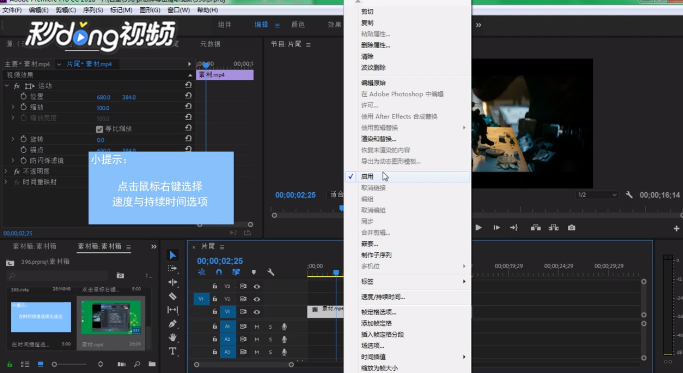The image size is (683, 373).
Task: Select the Ripple Edit tool
Action: point(172,282)
